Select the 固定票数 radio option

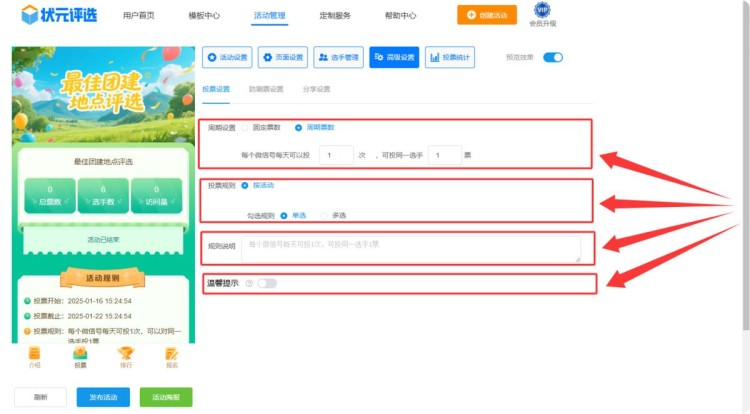point(246,128)
